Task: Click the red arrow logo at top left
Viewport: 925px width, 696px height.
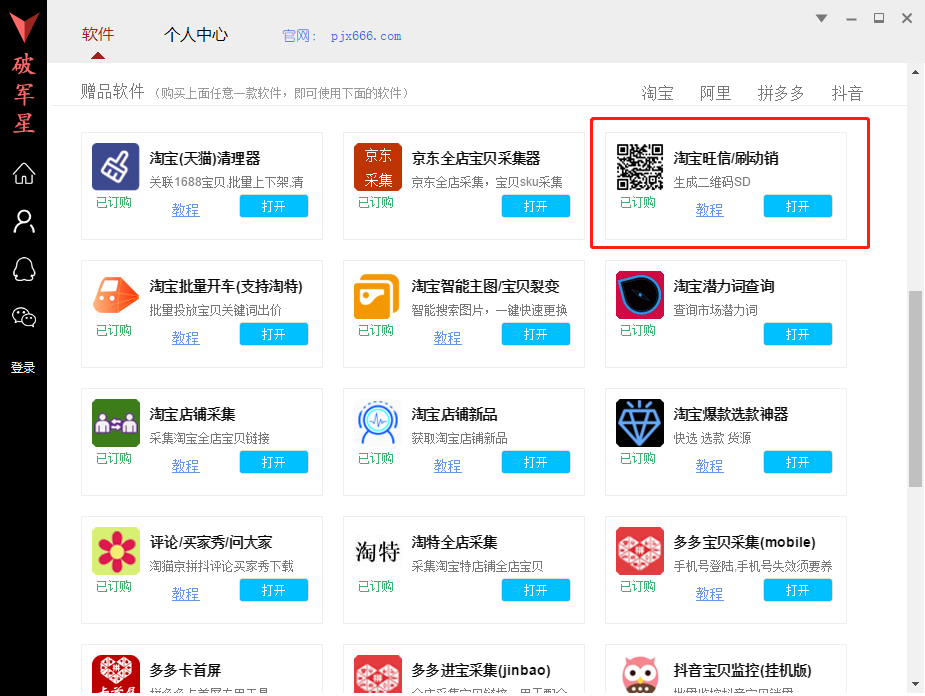Action: tap(24, 27)
